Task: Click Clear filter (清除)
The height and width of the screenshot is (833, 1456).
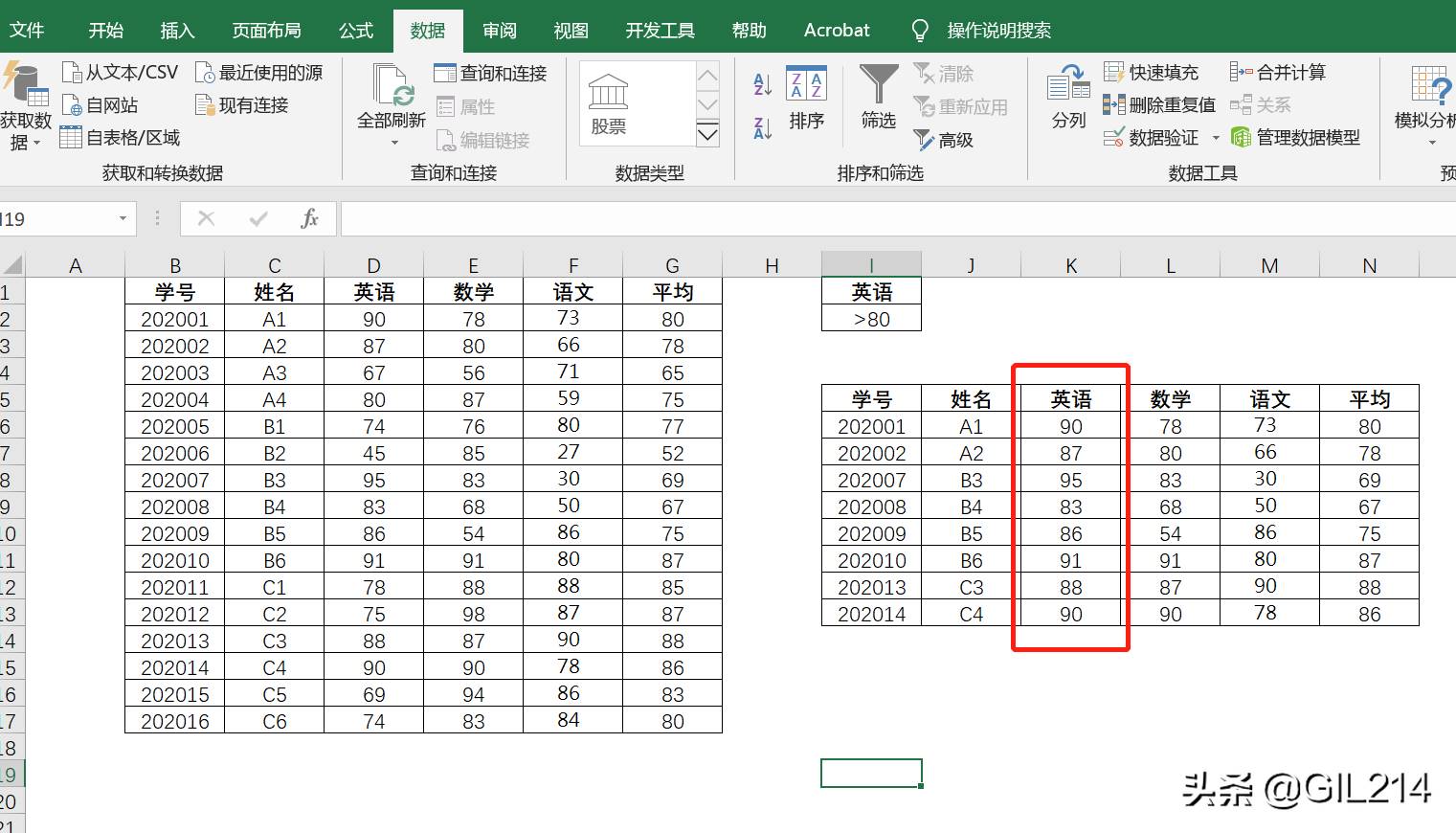Action: pos(943,73)
